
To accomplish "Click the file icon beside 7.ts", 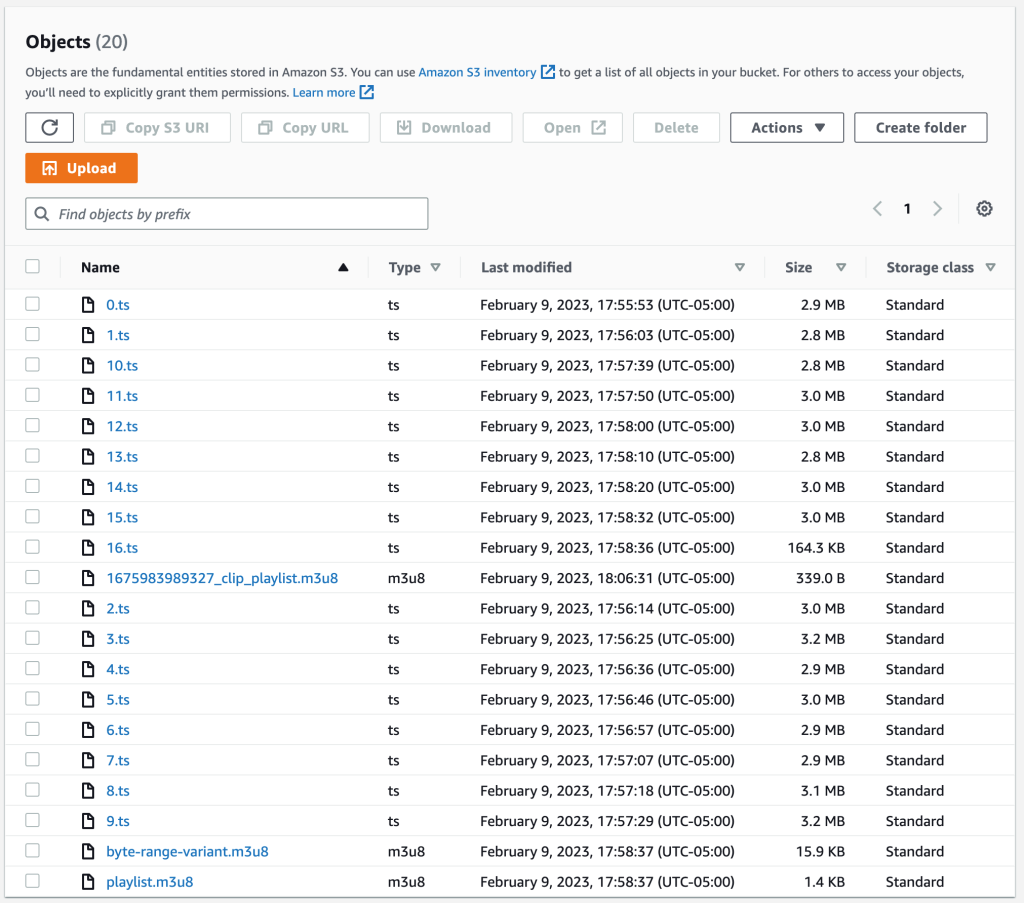I will point(88,760).
